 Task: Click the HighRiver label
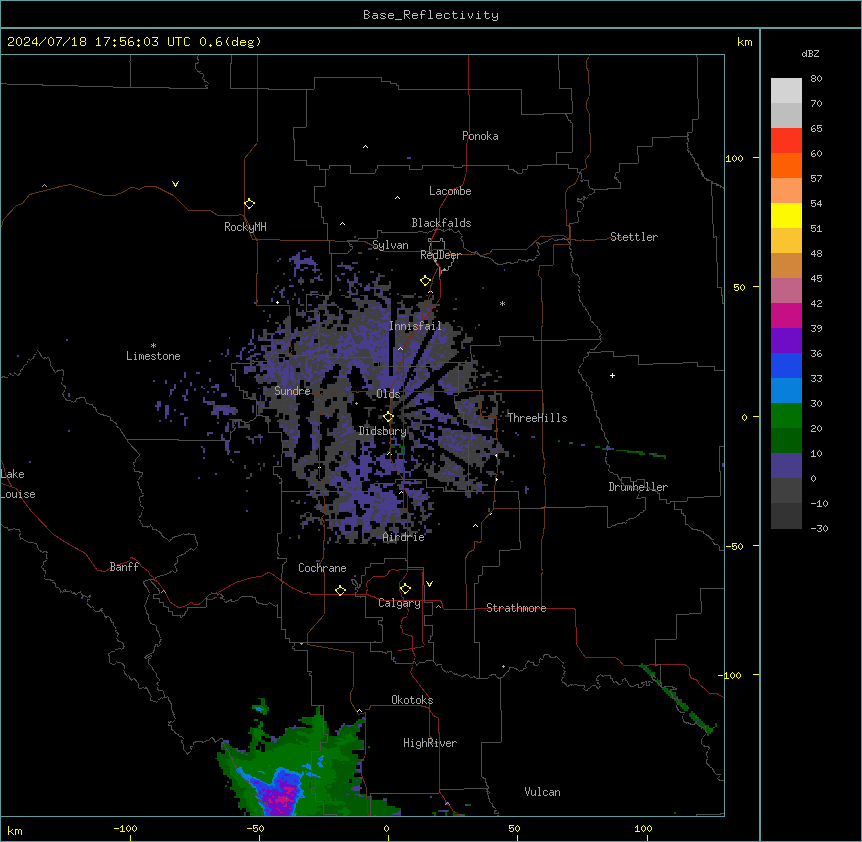[x=430, y=743]
